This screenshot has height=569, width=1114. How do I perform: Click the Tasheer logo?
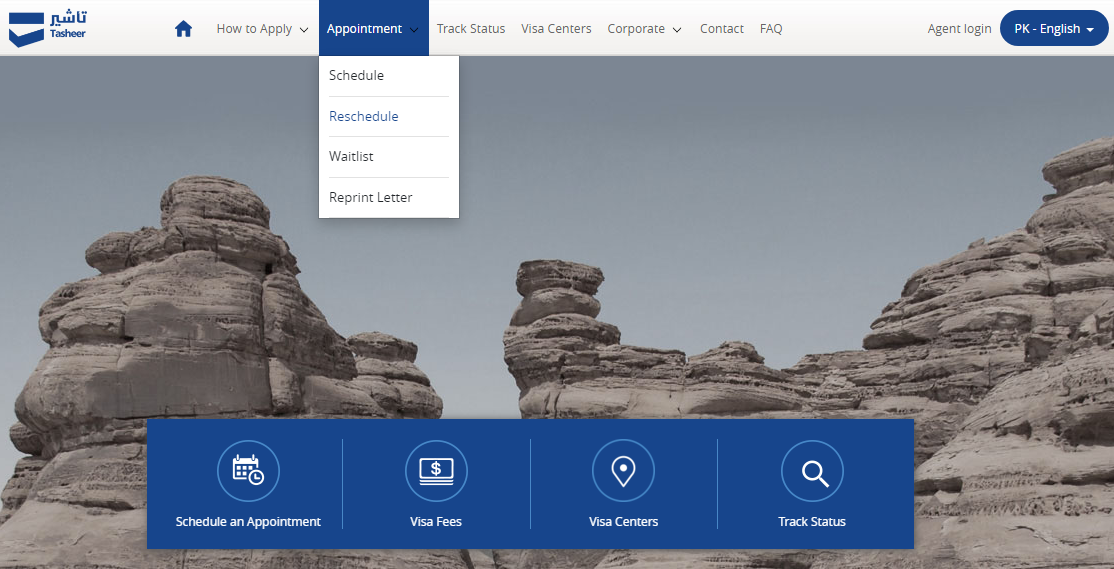click(48, 28)
